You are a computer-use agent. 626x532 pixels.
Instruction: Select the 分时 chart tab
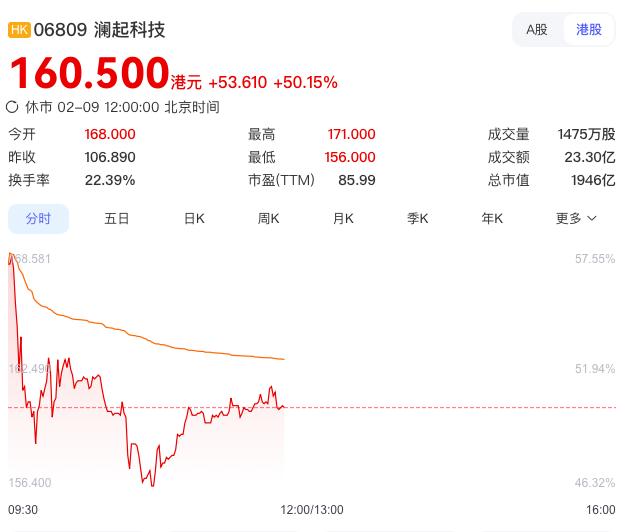39,218
